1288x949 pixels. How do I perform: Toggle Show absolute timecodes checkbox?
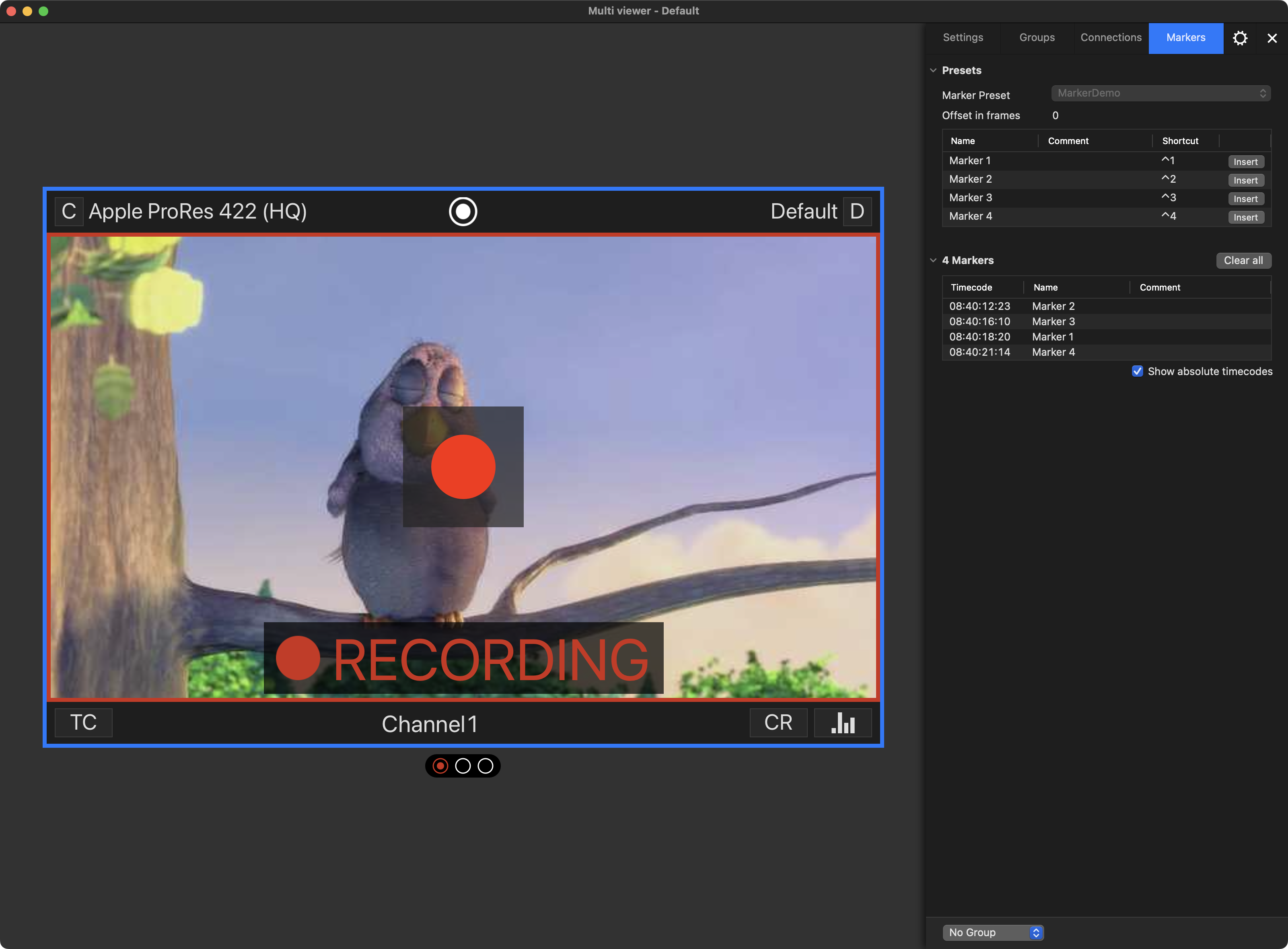(1137, 371)
